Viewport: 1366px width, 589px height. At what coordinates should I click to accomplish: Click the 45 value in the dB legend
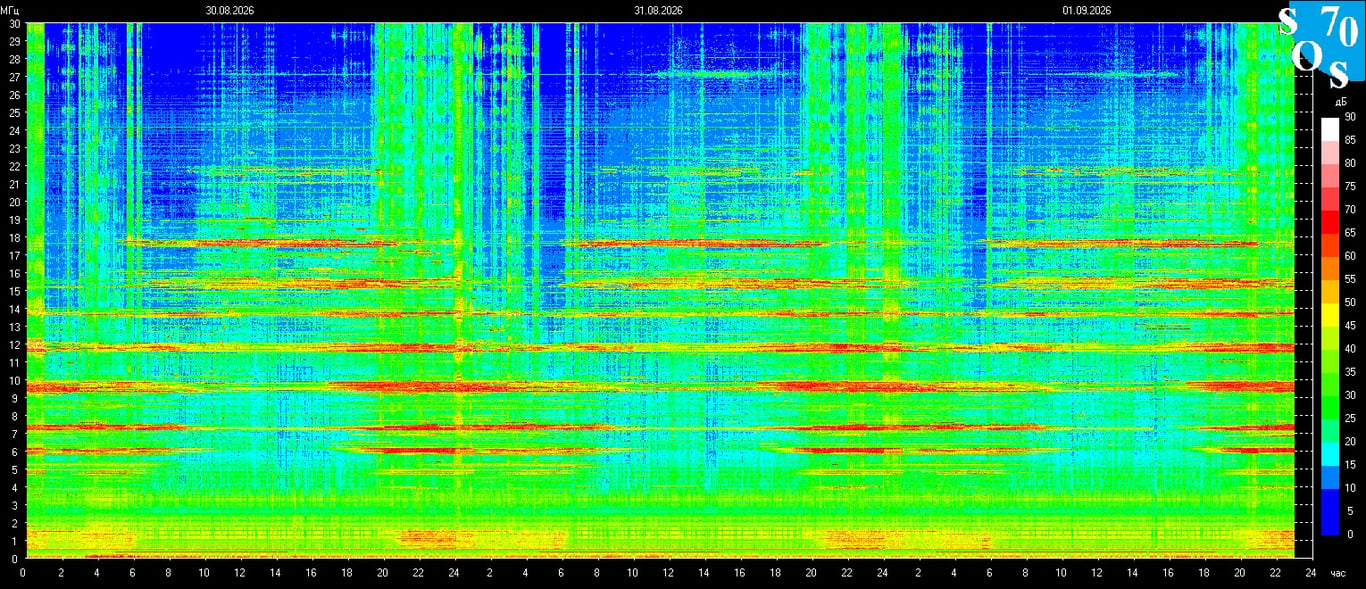1350,325
